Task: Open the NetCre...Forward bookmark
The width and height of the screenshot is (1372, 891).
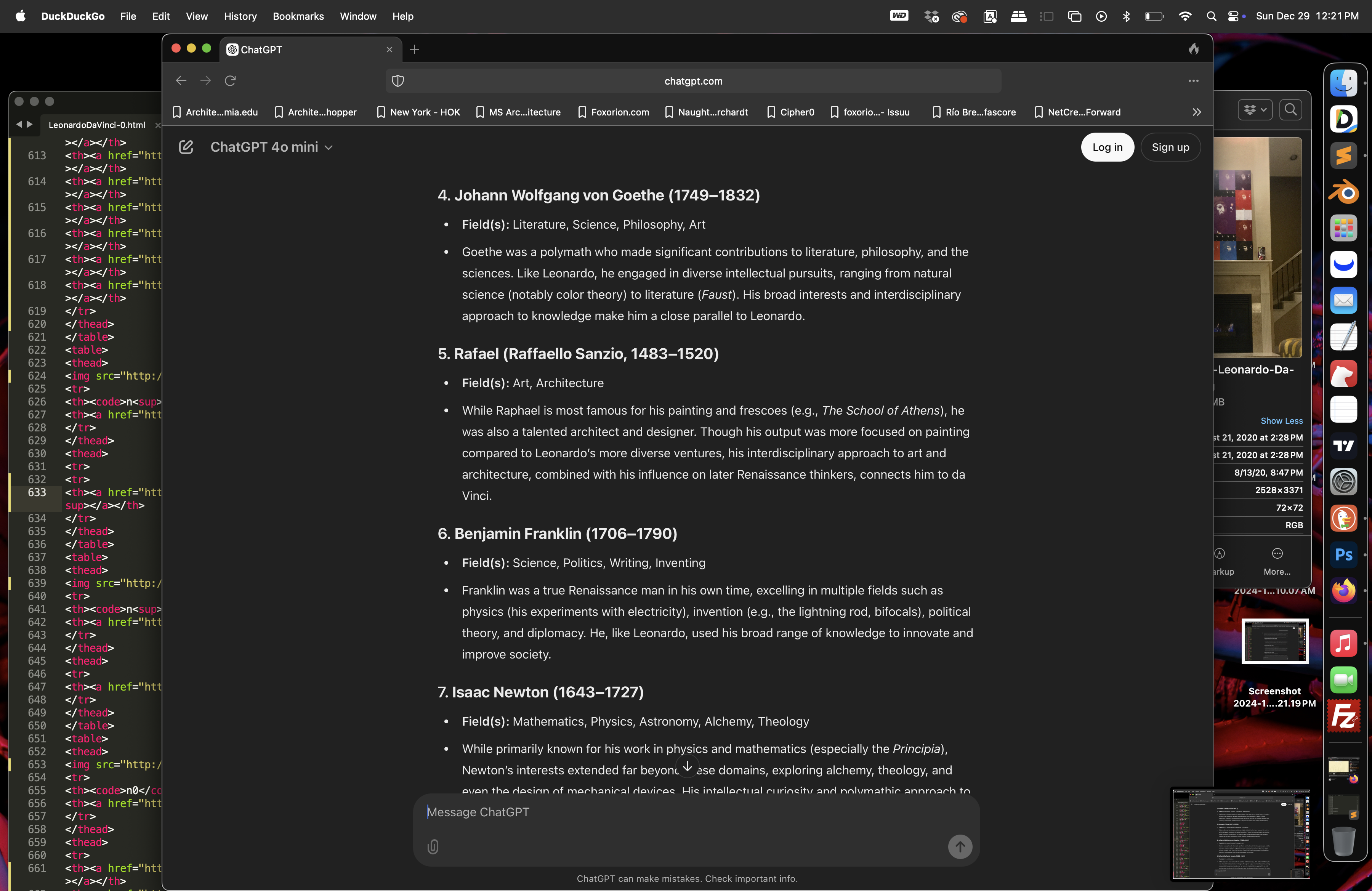Action: tap(1077, 112)
